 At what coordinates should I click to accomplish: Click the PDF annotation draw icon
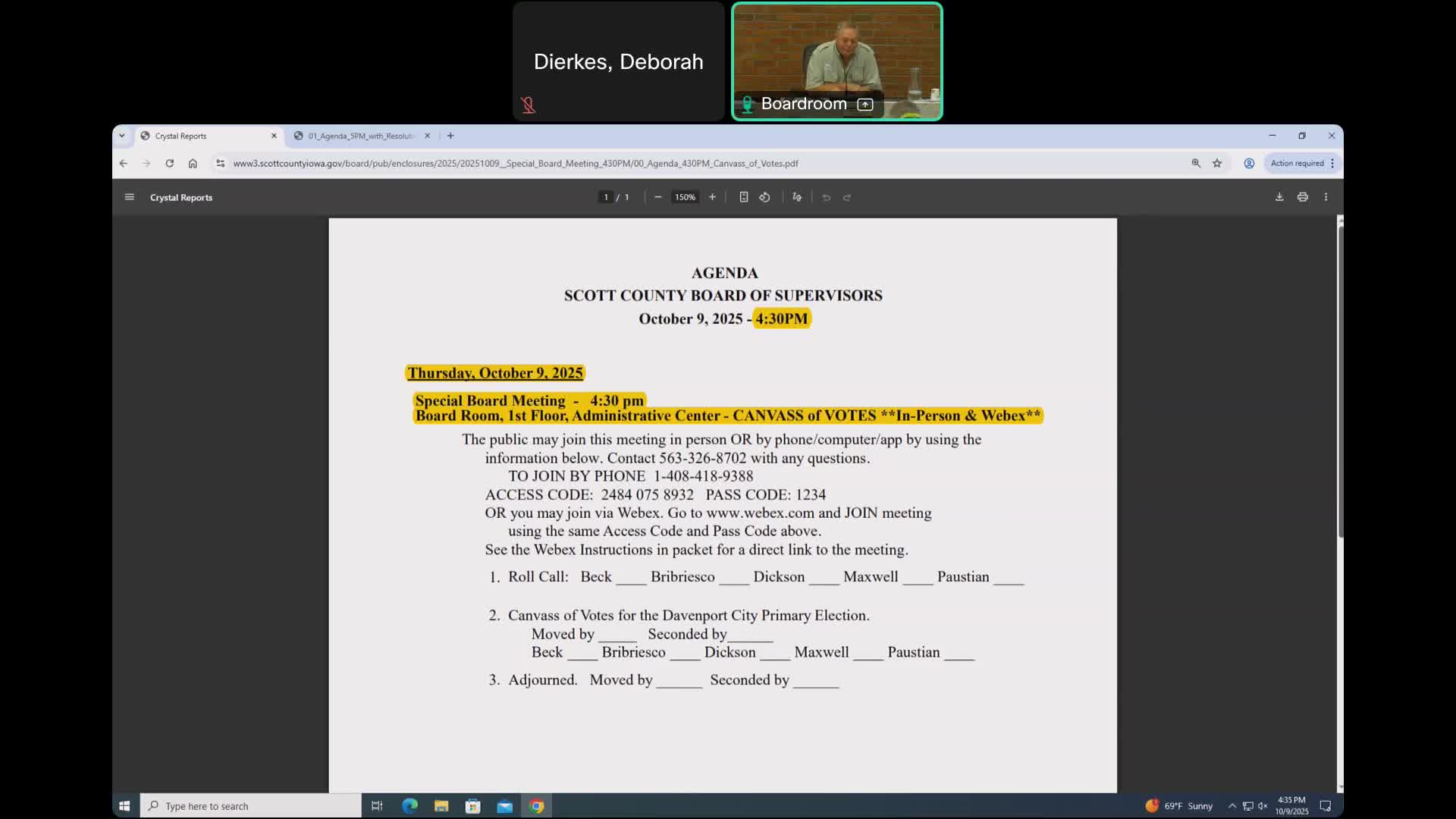pyautogui.click(x=797, y=197)
